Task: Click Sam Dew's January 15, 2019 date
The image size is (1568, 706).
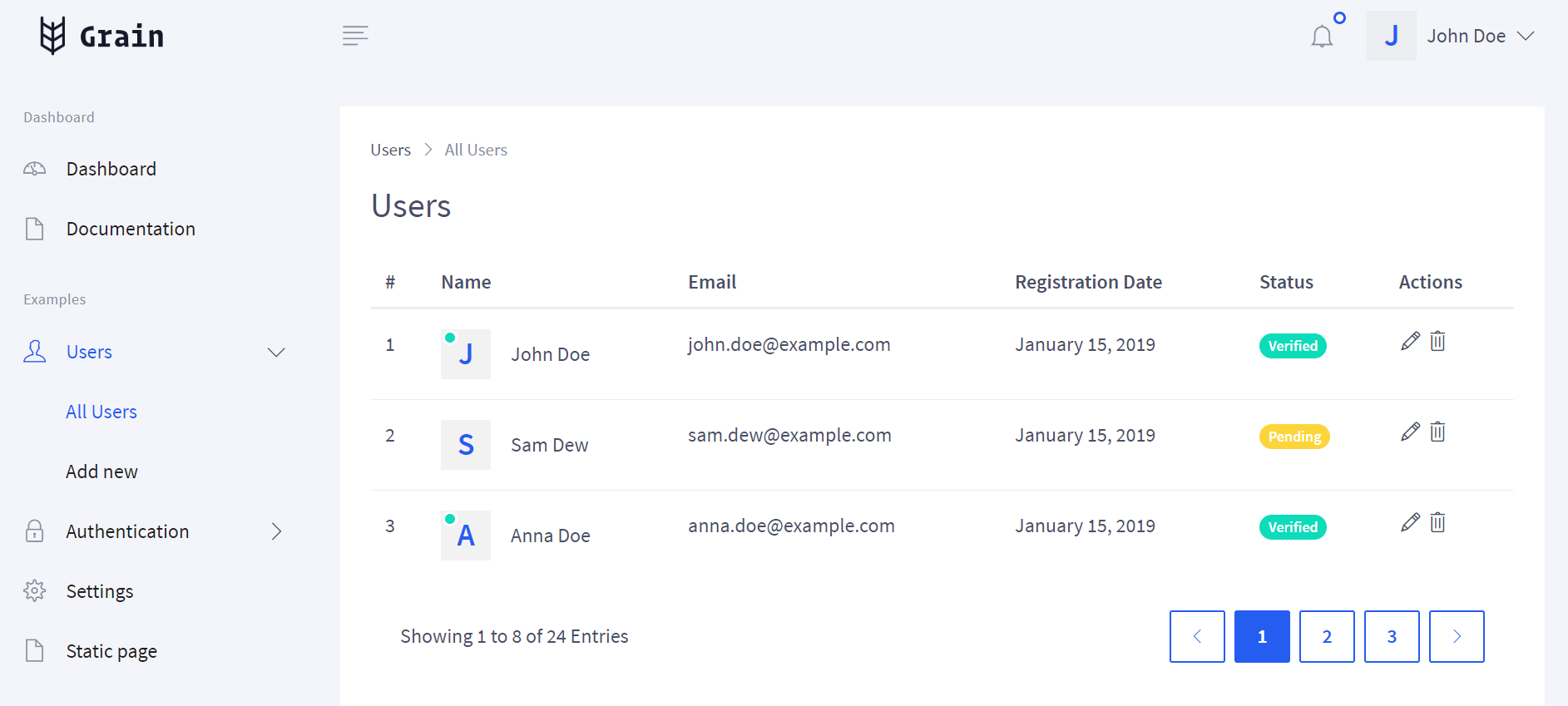Action: (x=1085, y=435)
